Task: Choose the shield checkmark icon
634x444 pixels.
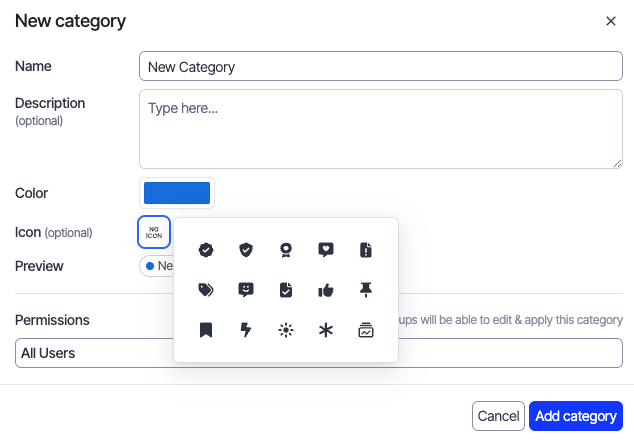Action: click(x=246, y=250)
